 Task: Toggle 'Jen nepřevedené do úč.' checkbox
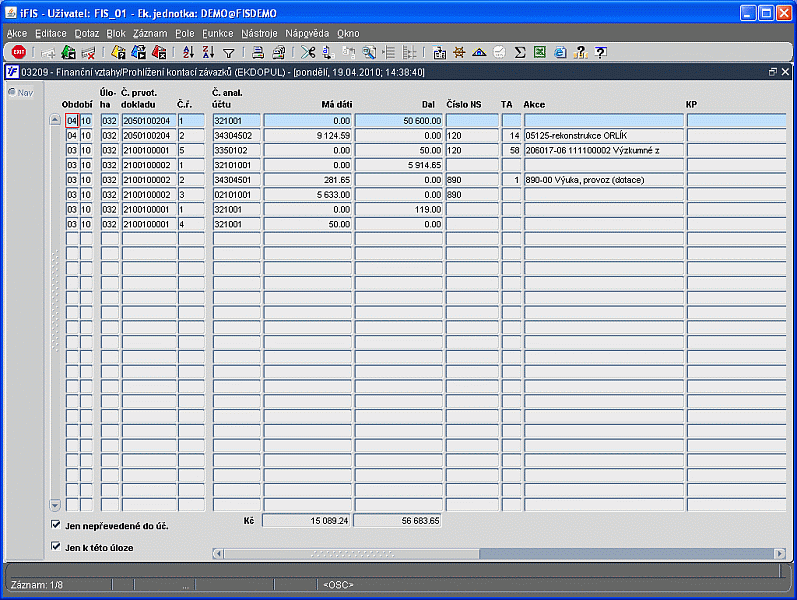pyautogui.click(x=56, y=524)
